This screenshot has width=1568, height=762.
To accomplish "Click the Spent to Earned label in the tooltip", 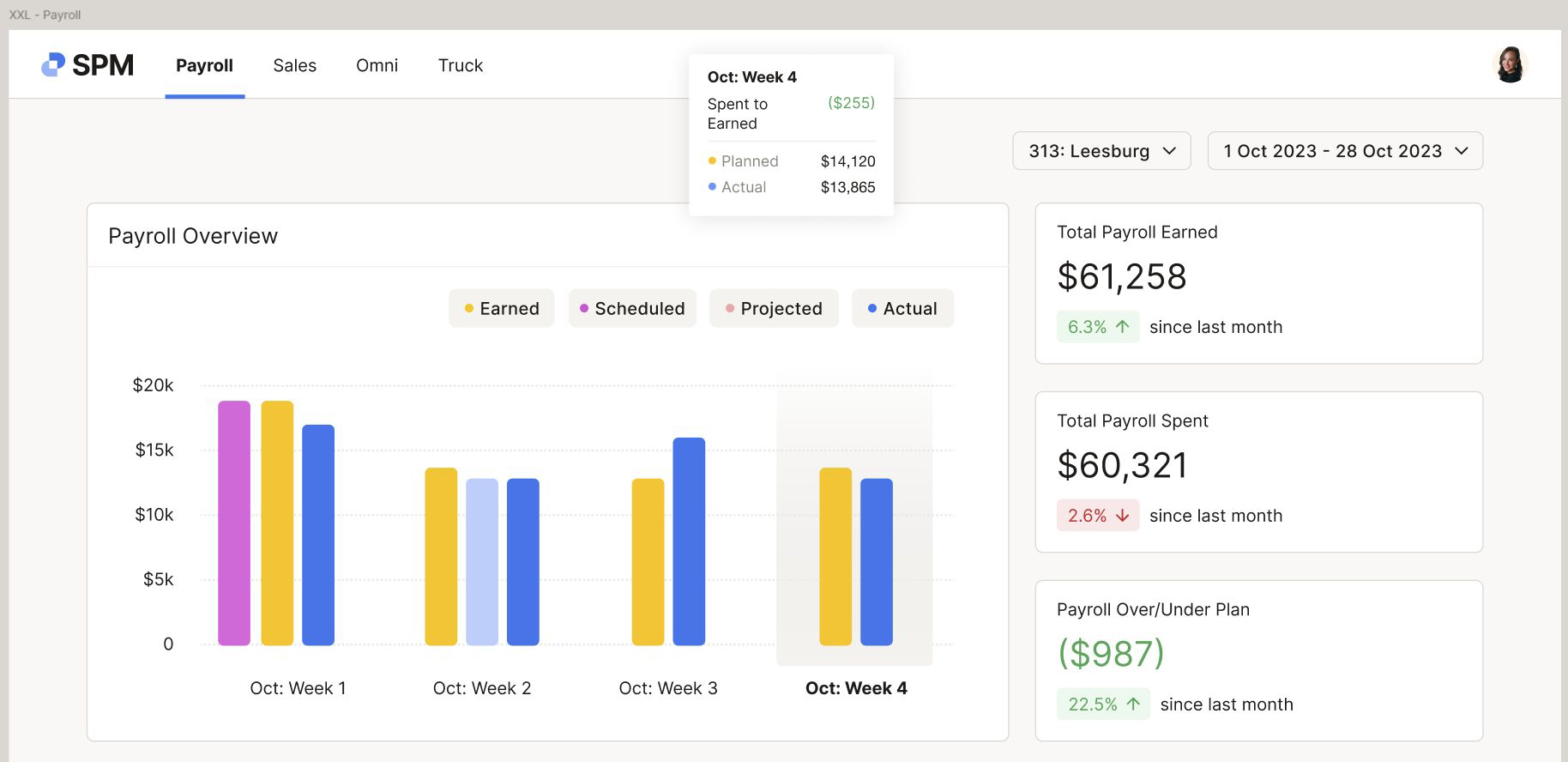I will pos(738,113).
